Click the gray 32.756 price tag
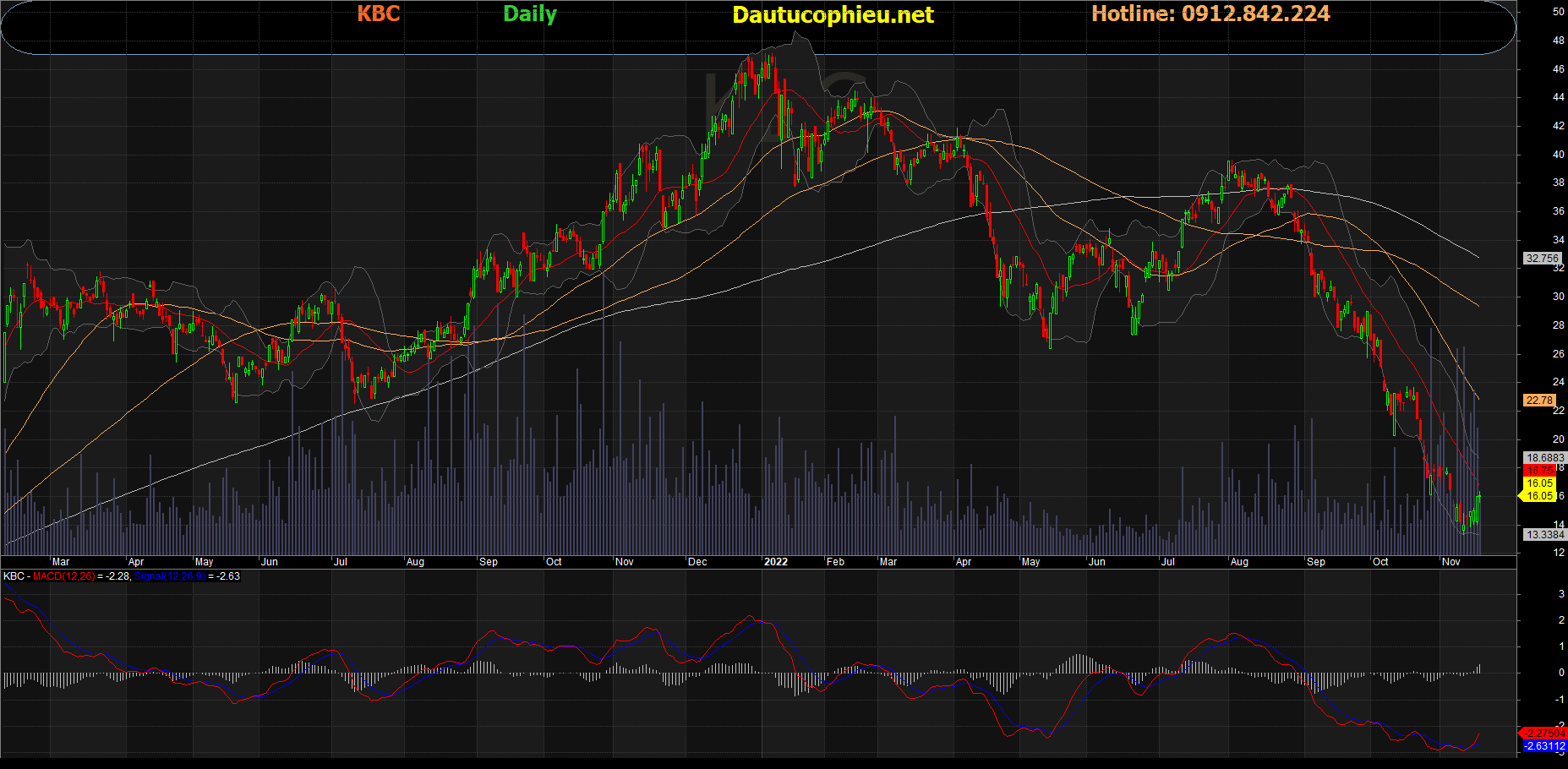 click(x=1542, y=259)
